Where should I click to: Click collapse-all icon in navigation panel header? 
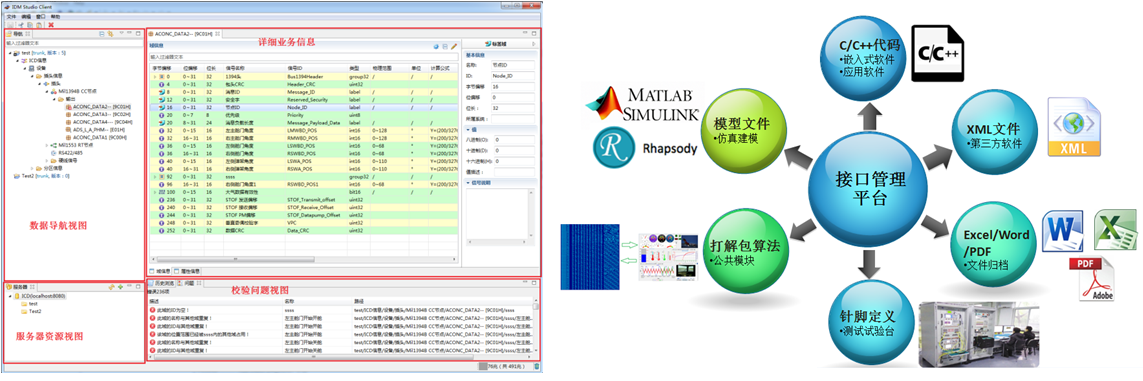(101, 34)
